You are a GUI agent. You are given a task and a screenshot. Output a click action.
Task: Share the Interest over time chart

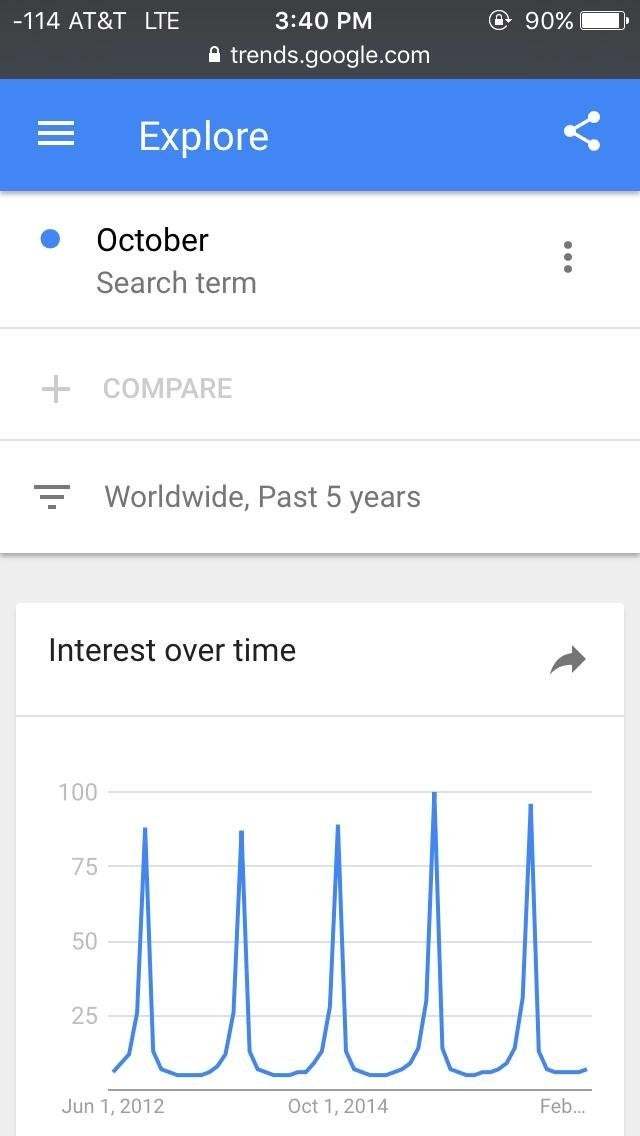point(567,659)
